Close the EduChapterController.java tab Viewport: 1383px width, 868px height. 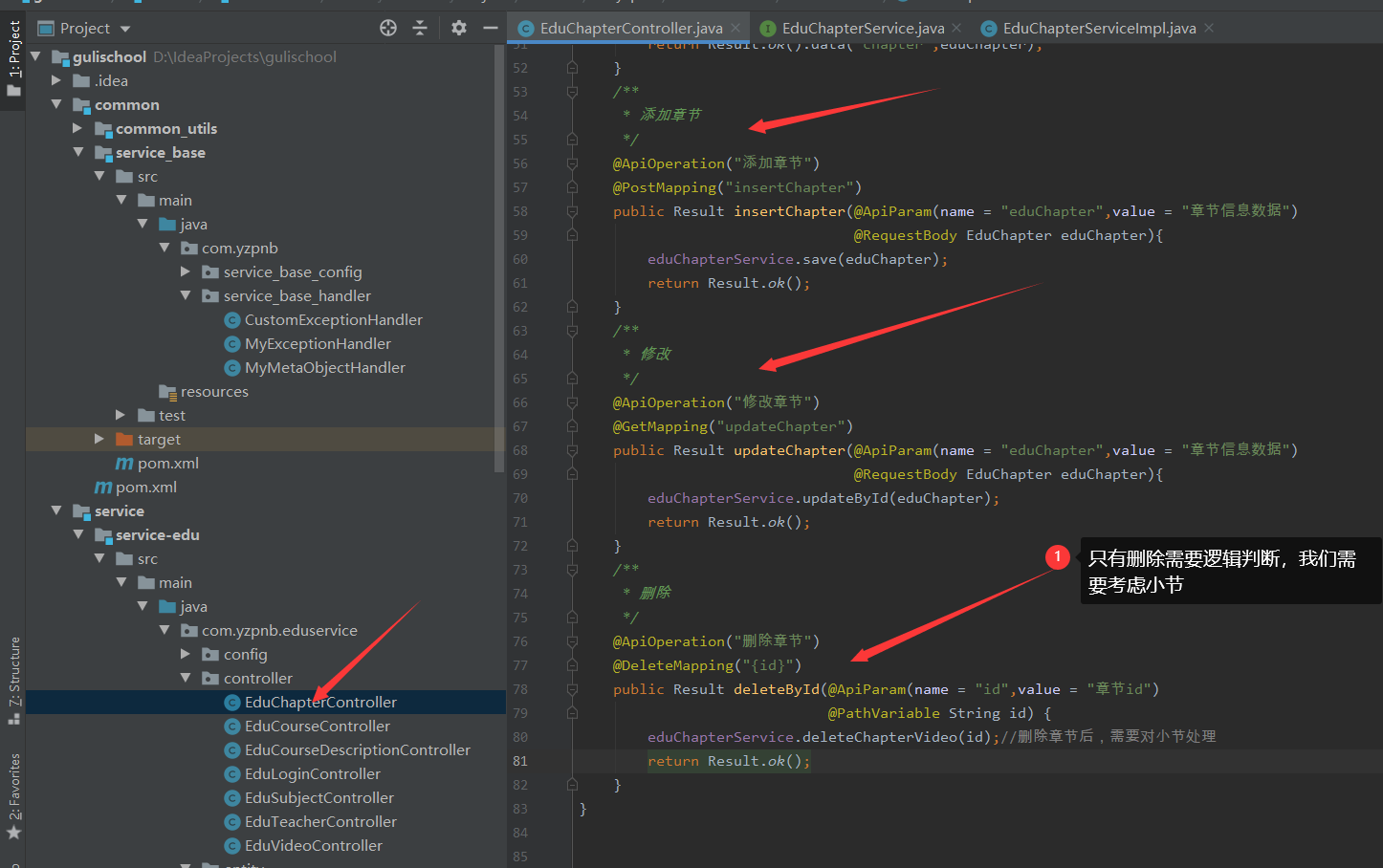pos(735,28)
